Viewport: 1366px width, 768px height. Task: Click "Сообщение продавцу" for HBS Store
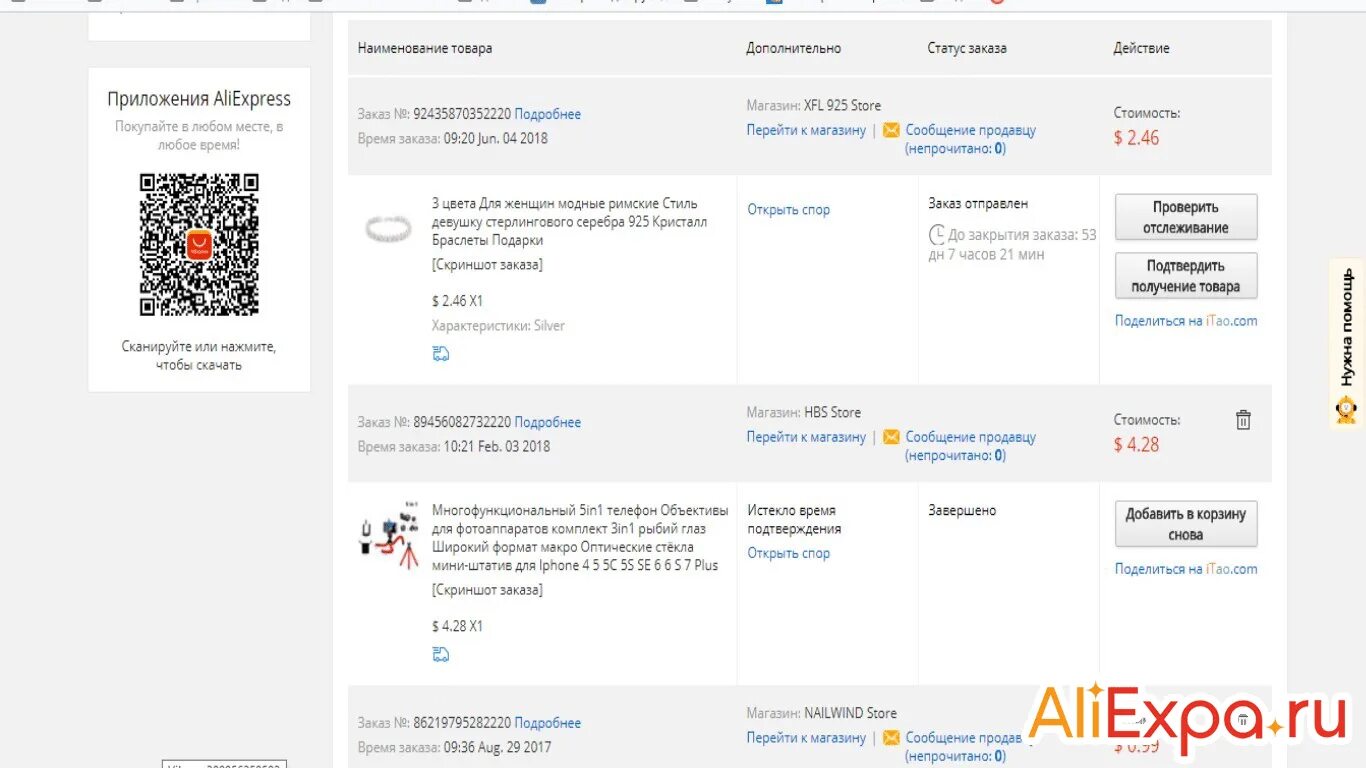tap(970, 437)
